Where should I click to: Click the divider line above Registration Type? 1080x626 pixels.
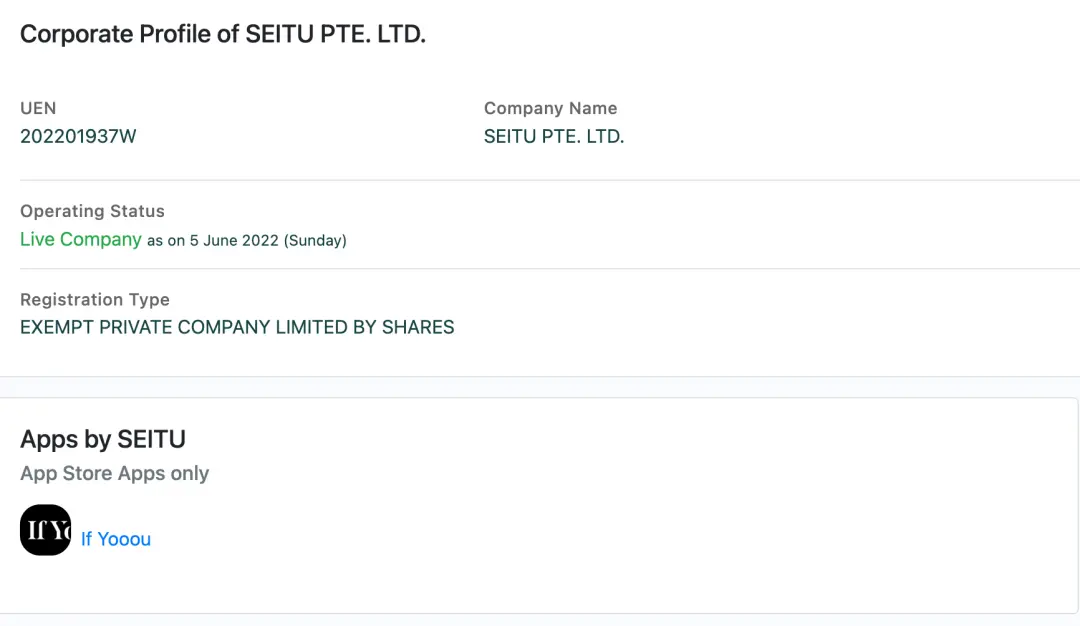click(540, 268)
